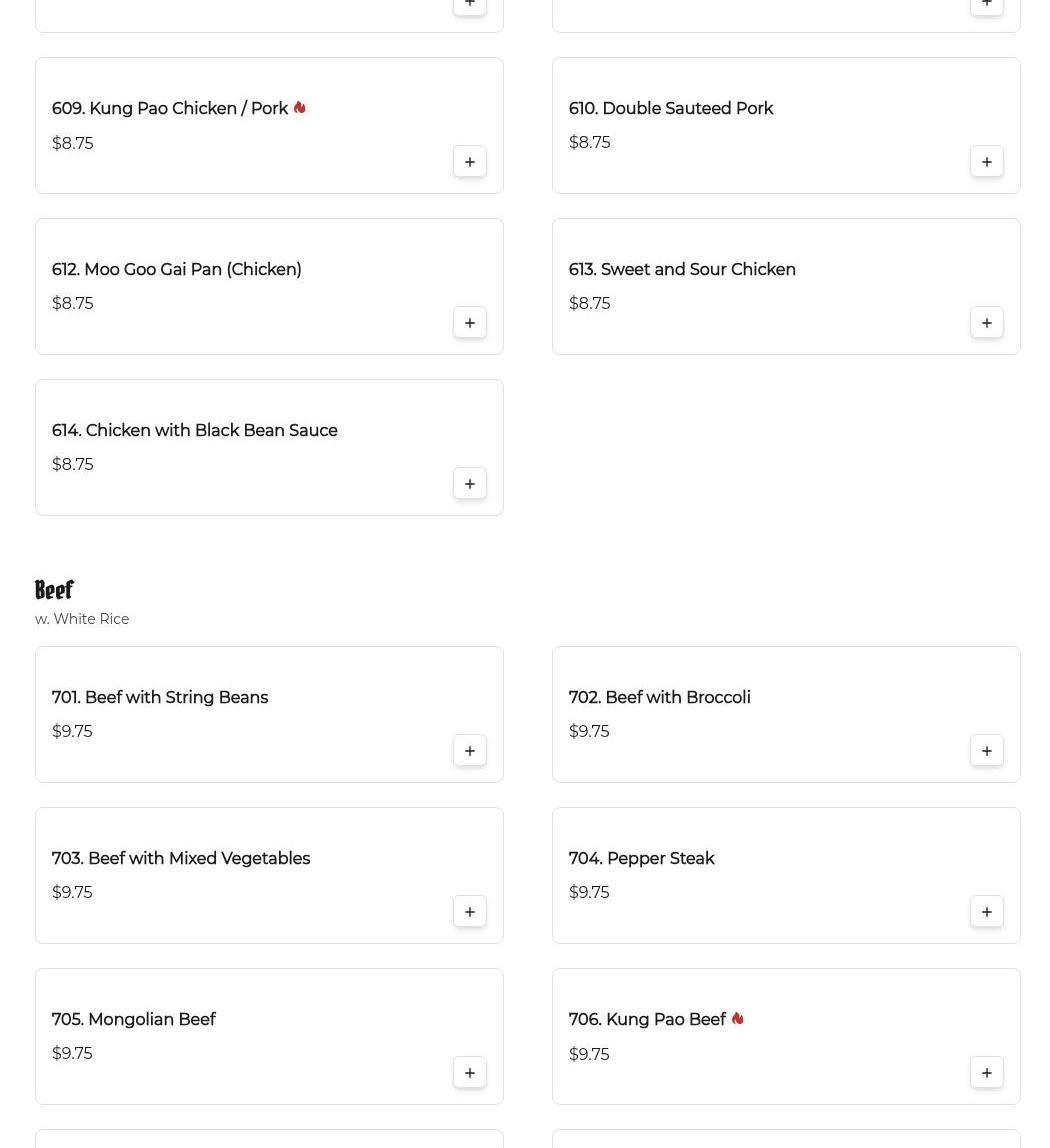
Task: Add Chicken with Black Bean Sauce
Action: tap(469, 484)
